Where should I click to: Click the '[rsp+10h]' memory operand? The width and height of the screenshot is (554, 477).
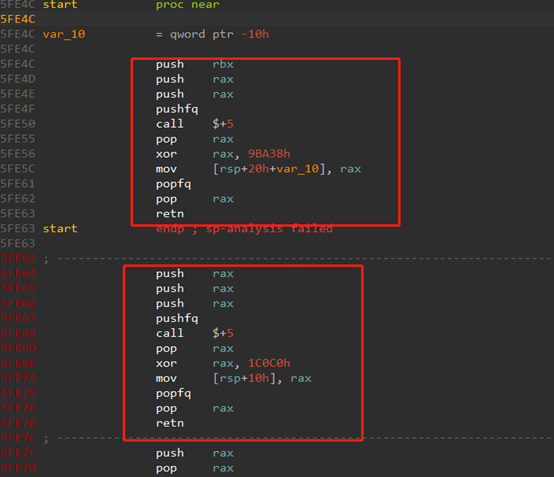[244, 378]
